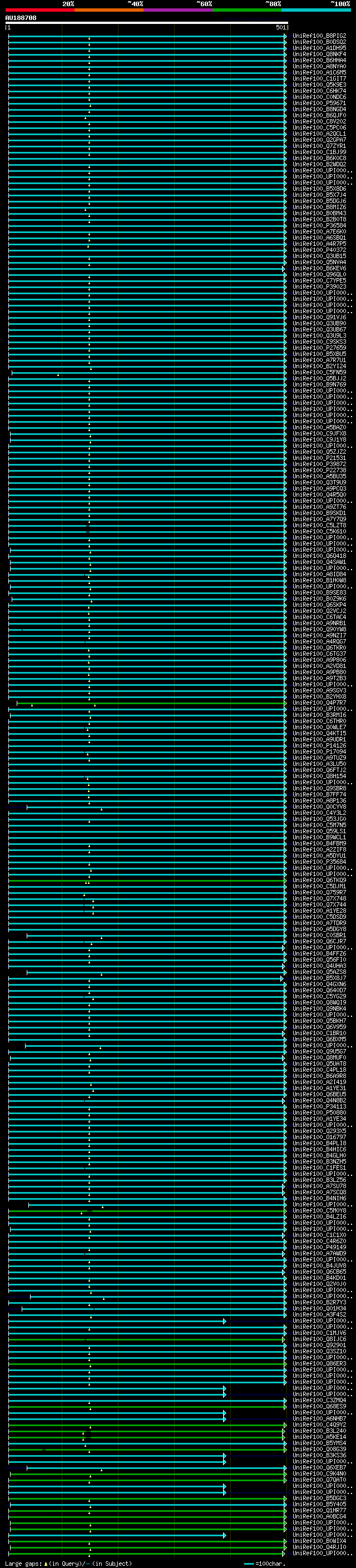Click the yellow gap triangle on UniRef100_Q0CYV8 row
Screen dimensions: 356x1568
click(x=102, y=809)
